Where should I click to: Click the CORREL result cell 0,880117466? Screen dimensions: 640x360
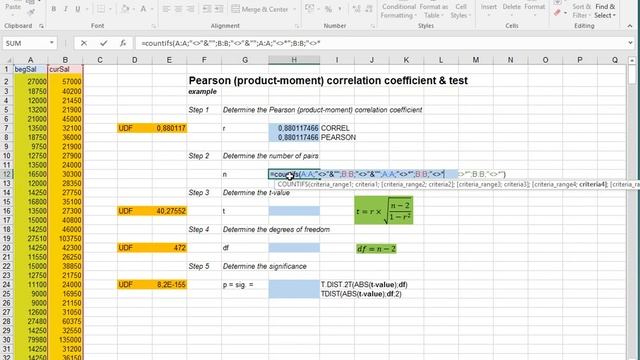(x=294, y=128)
